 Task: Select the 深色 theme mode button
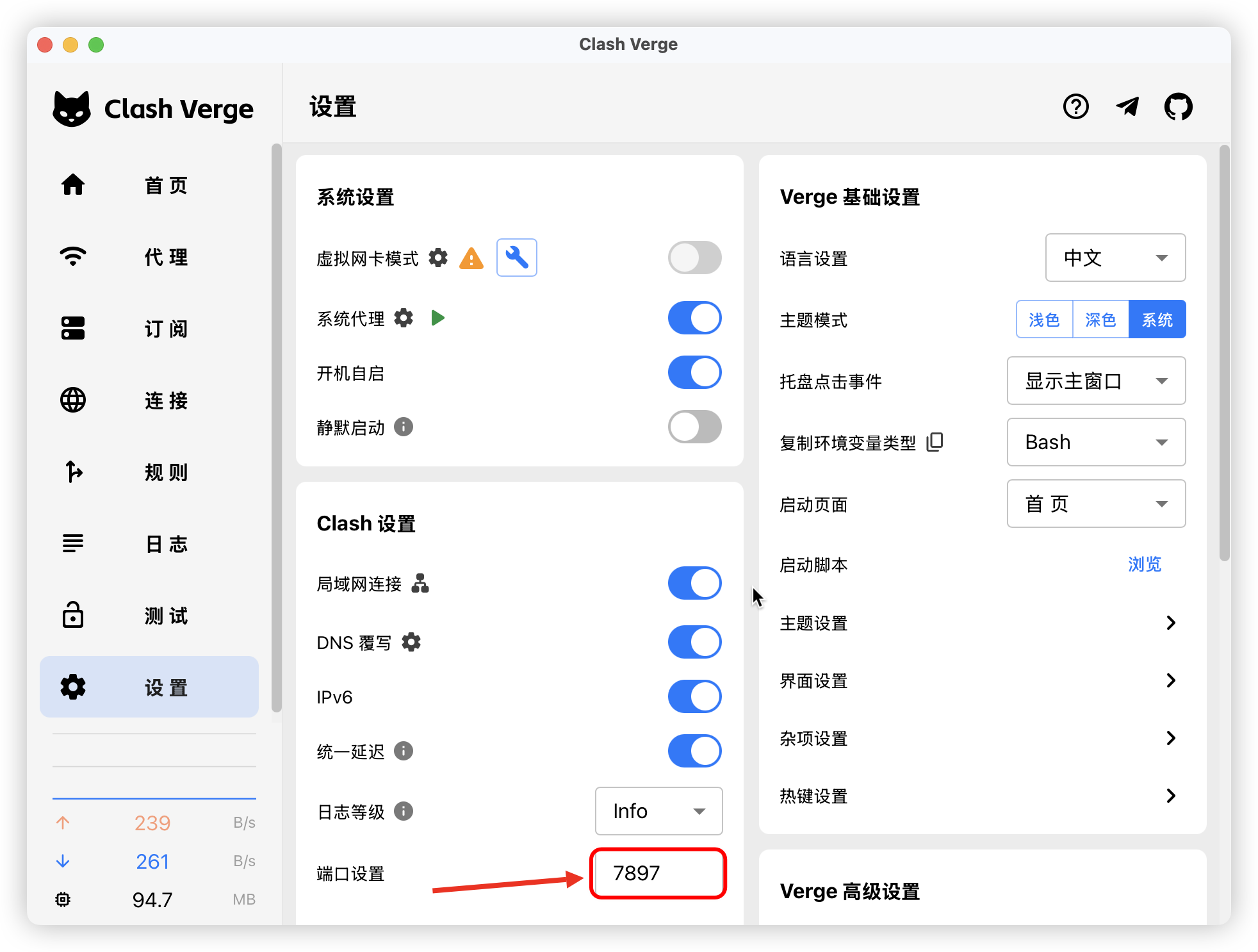(1100, 319)
